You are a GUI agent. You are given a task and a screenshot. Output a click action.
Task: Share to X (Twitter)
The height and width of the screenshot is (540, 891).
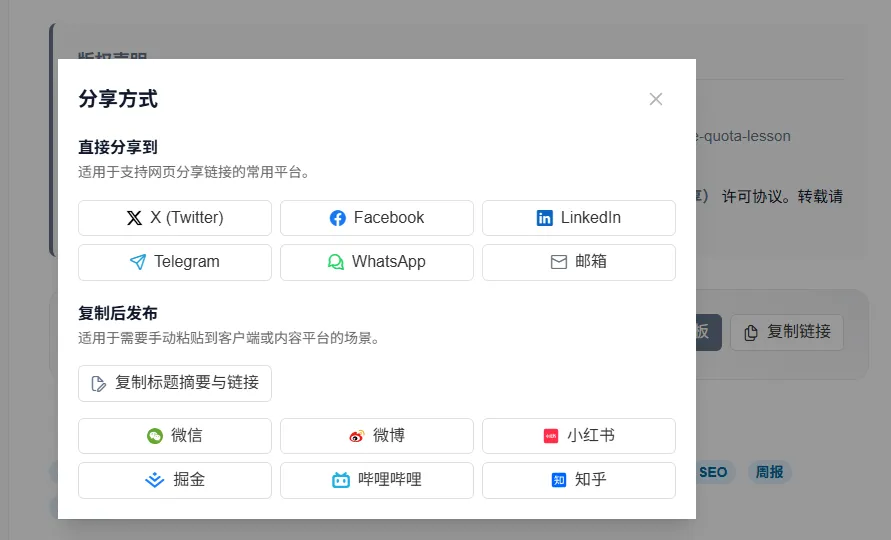click(x=174, y=218)
